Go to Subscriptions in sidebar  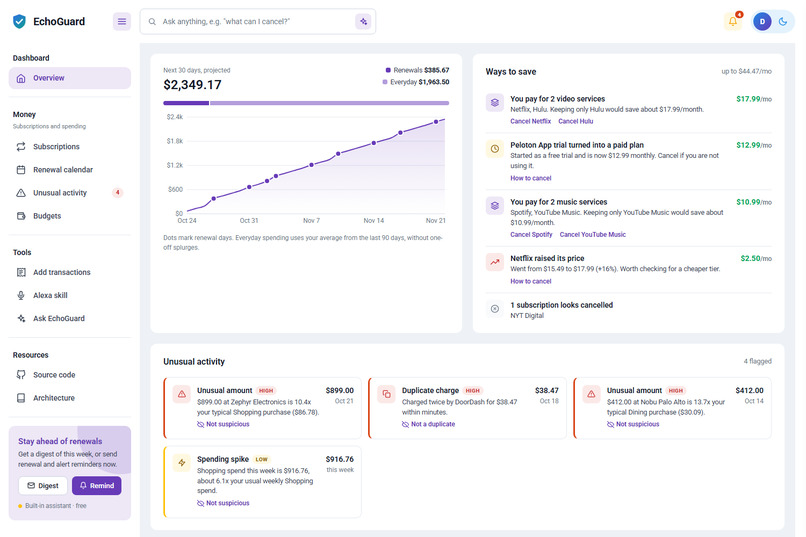point(70,146)
